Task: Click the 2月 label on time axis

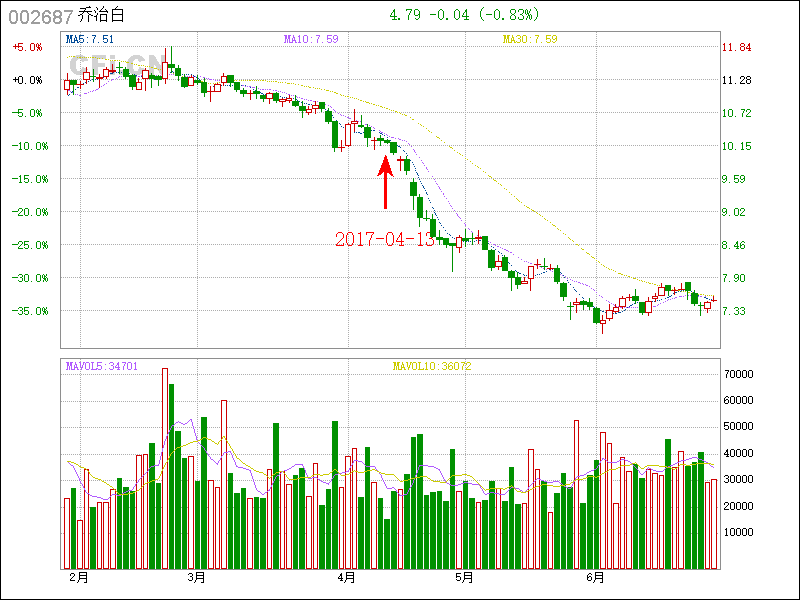Action: click(x=78, y=577)
